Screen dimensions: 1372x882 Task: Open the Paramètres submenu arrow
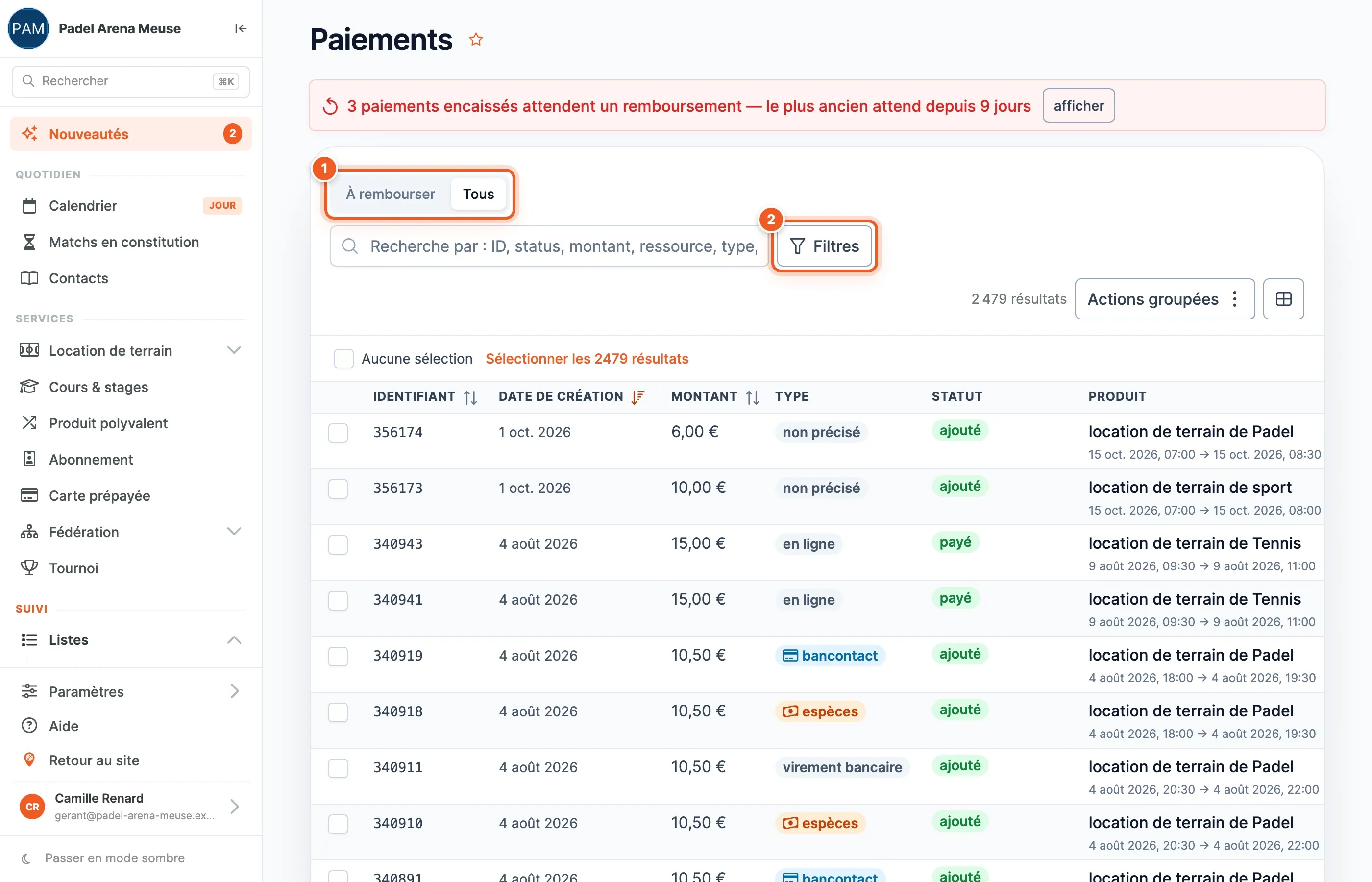[234, 691]
